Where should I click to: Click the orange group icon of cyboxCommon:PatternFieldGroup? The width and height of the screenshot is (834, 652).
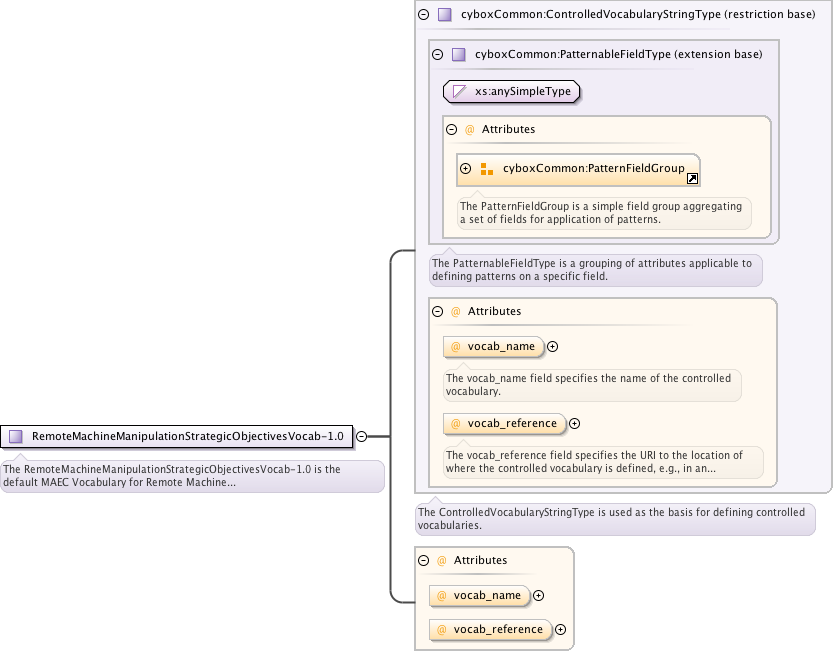(x=487, y=170)
